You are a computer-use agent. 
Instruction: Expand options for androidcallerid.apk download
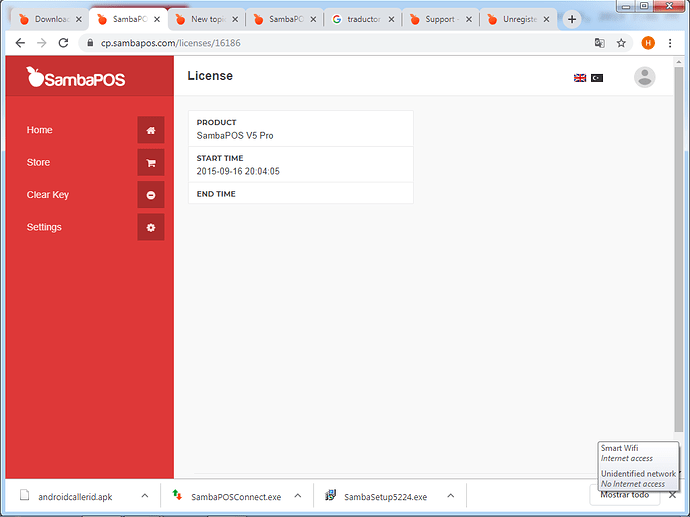pyautogui.click(x=145, y=496)
